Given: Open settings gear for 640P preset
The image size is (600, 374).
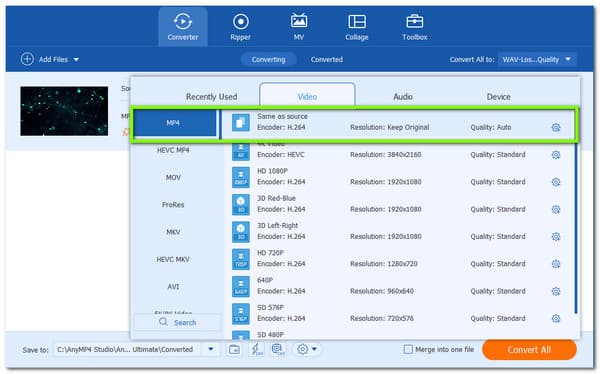Looking at the screenshot, I should pyautogui.click(x=556, y=291).
